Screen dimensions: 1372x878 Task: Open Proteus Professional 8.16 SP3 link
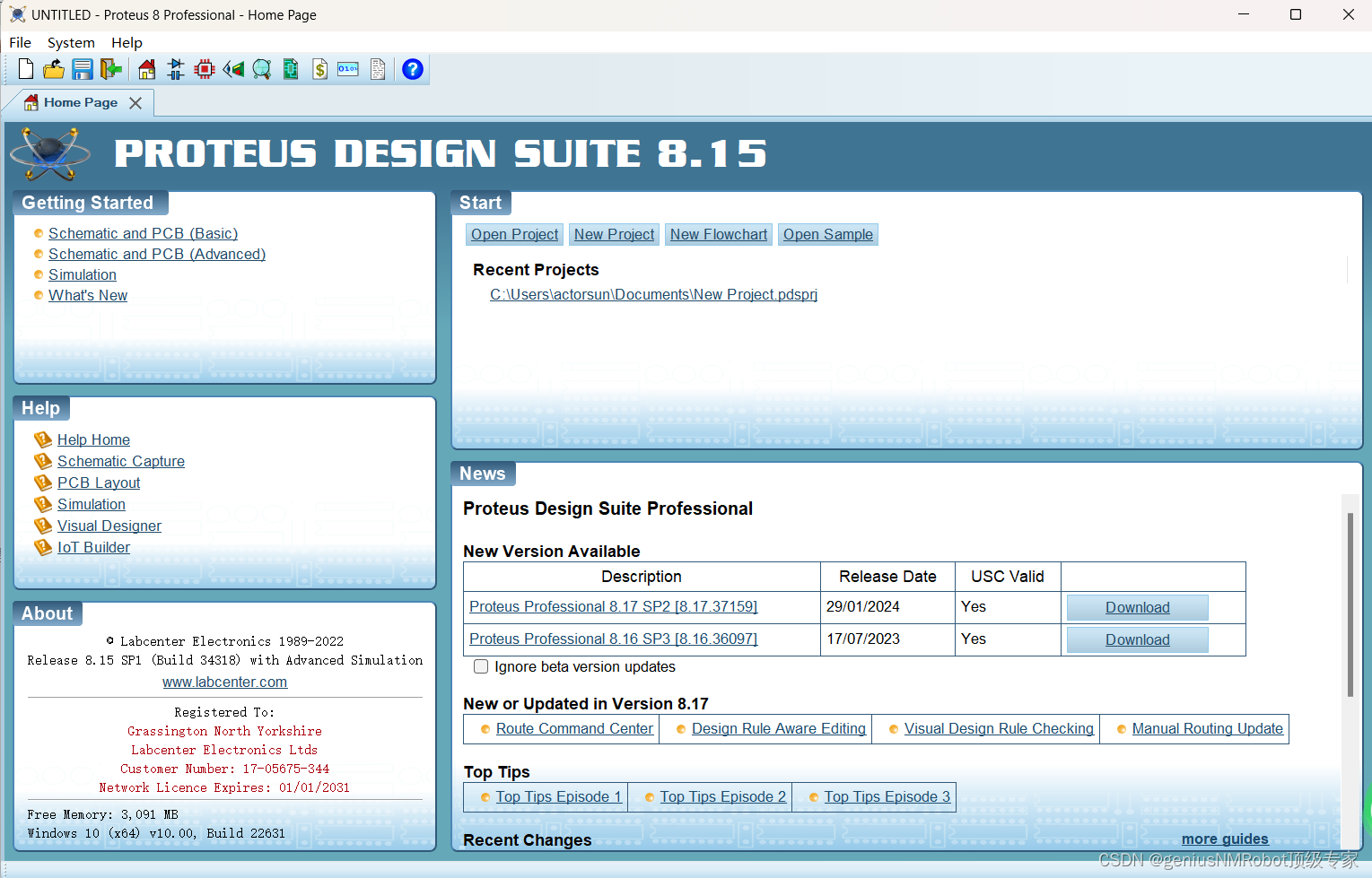[x=613, y=639]
